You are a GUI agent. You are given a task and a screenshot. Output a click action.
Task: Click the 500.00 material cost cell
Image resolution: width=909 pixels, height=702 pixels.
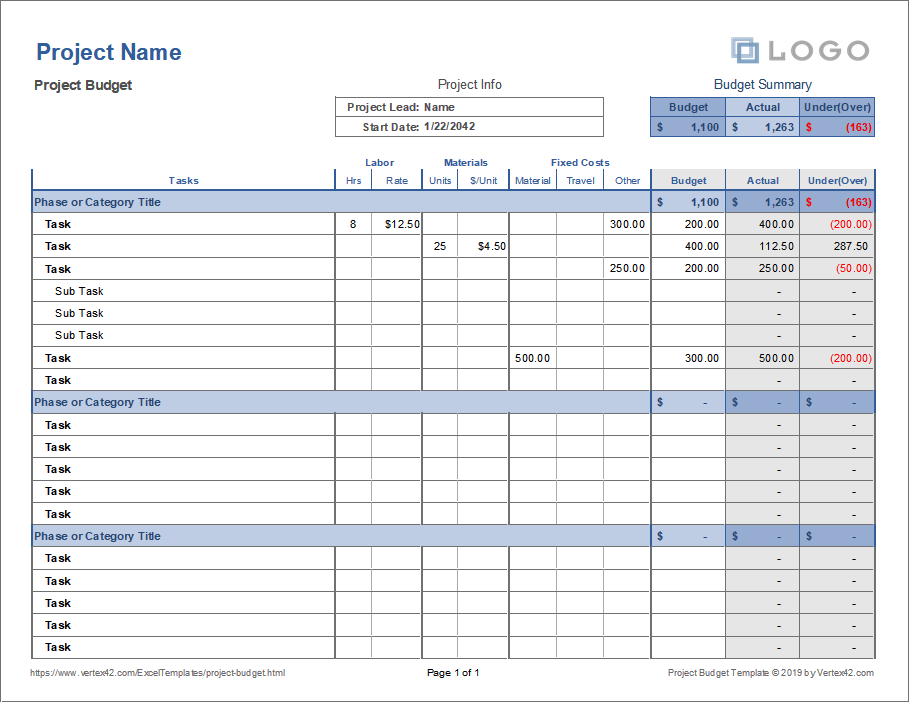pyautogui.click(x=532, y=358)
